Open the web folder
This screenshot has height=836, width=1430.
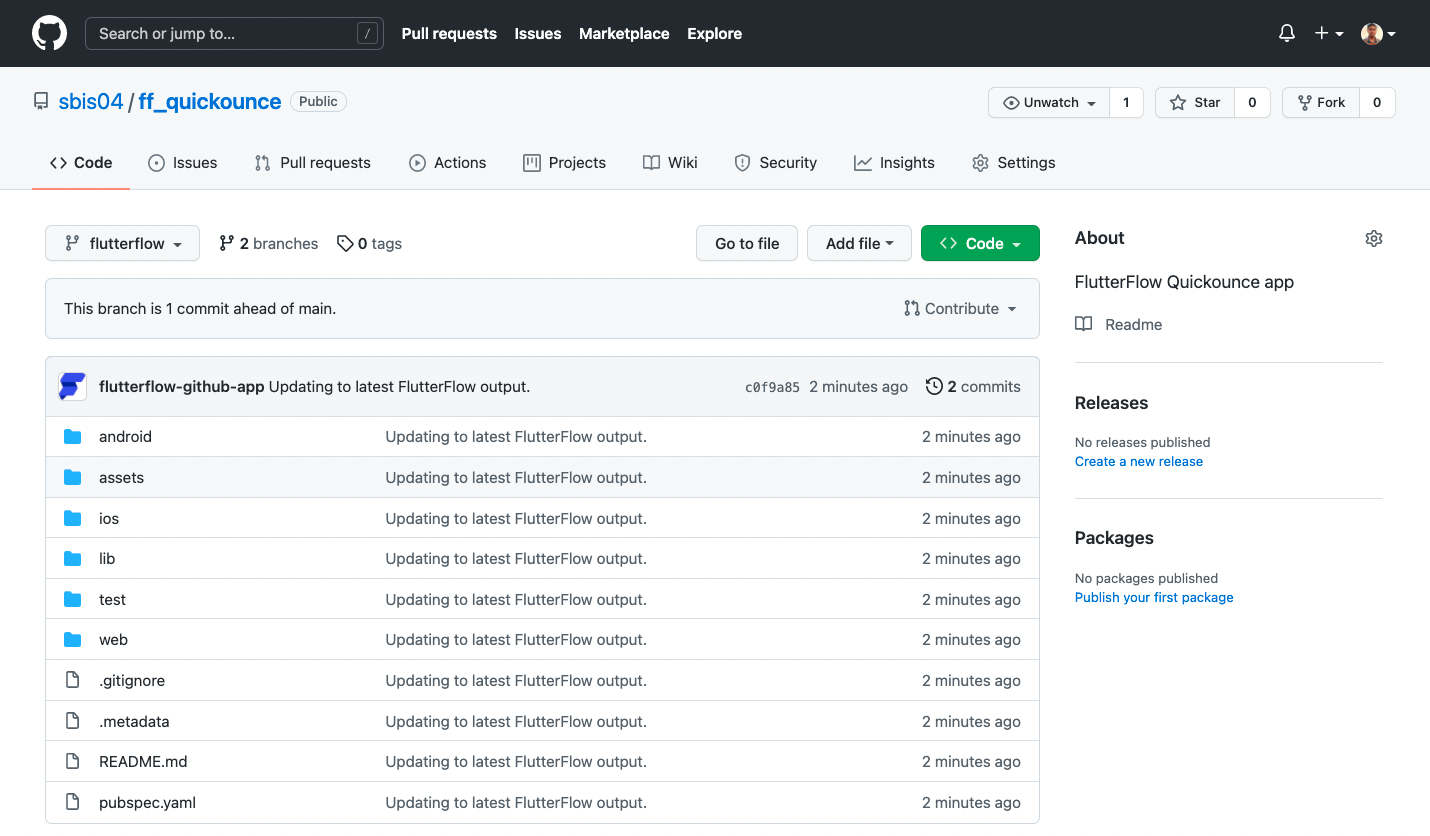coord(113,640)
